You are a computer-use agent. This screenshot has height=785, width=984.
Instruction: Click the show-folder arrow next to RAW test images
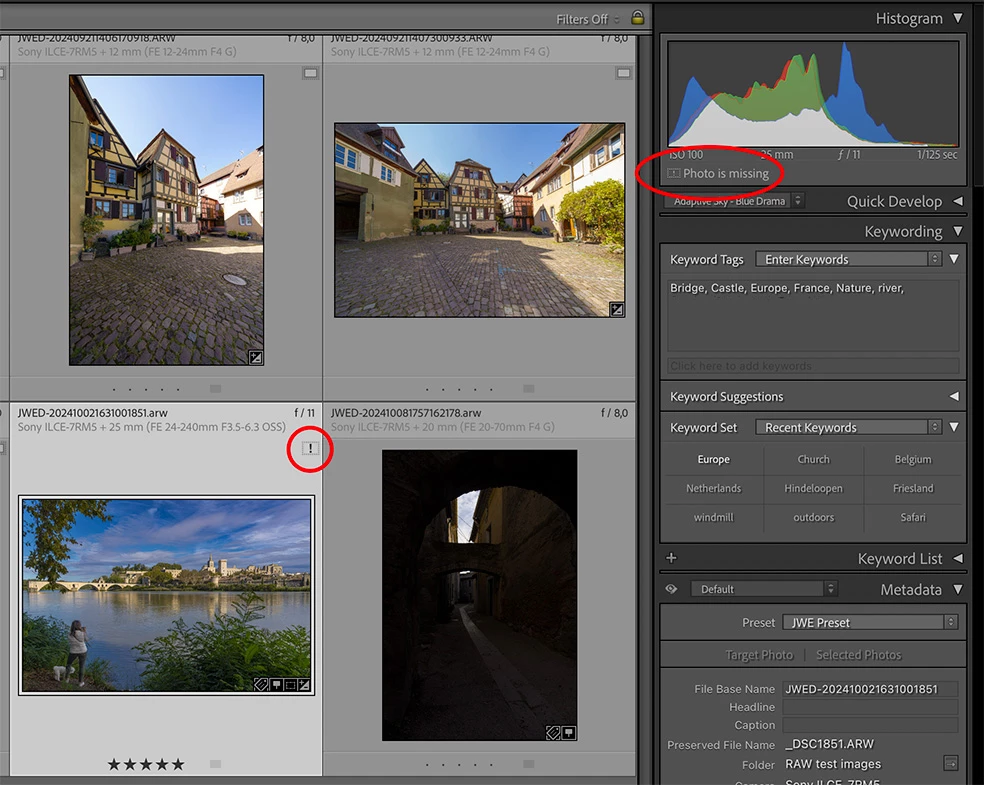coord(951,763)
